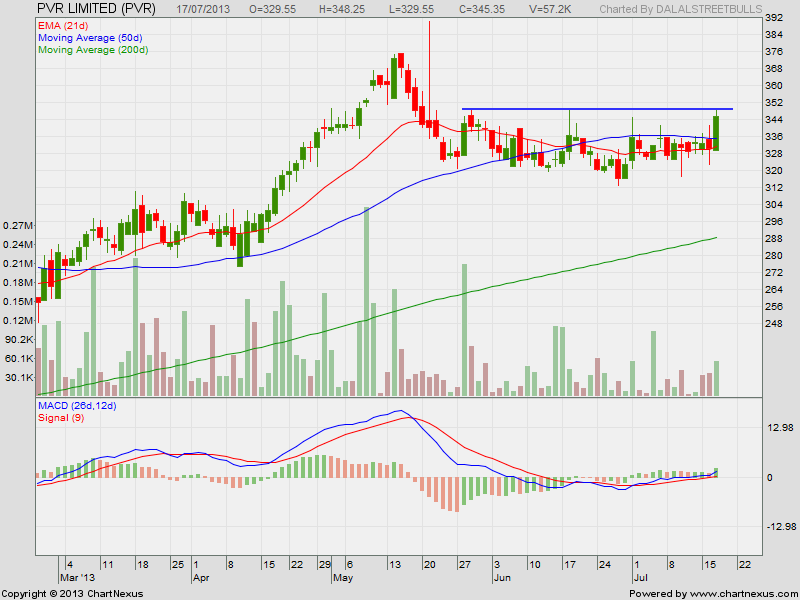Click the positive 12.98 MACD axis label
This screenshot has width=800, height=600.
pyautogui.click(x=780, y=428)
